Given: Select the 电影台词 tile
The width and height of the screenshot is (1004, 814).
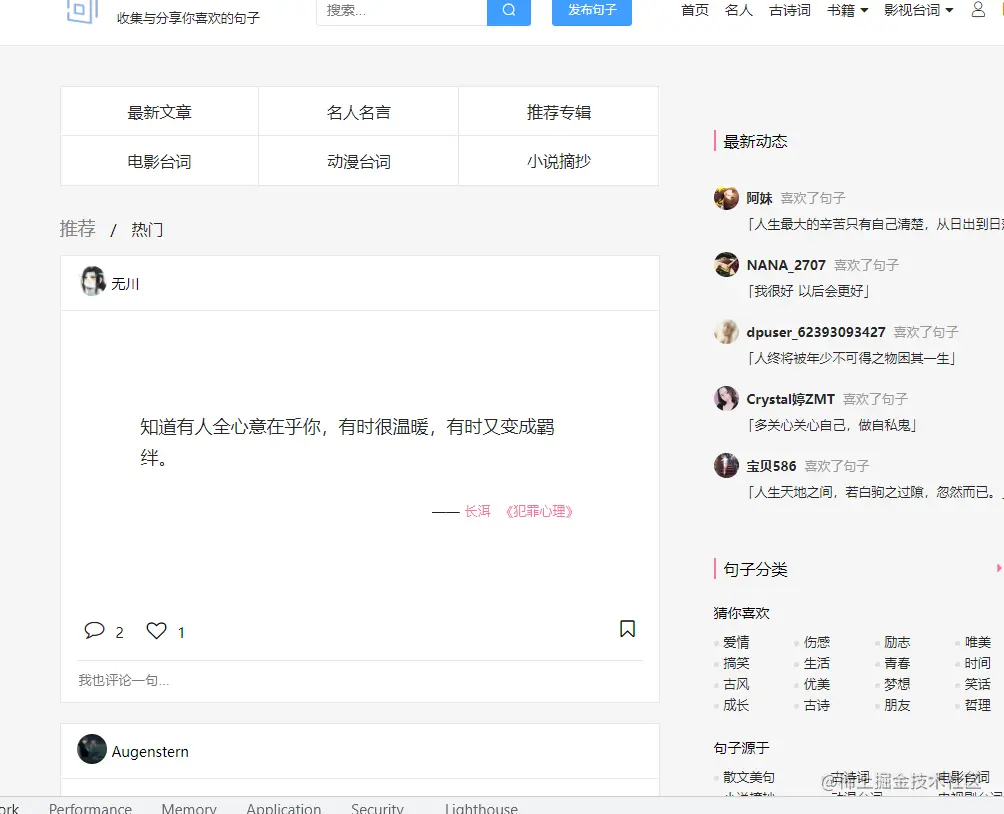Looking at the screenshot, I should pyautogui.click(x=159, y=161).
